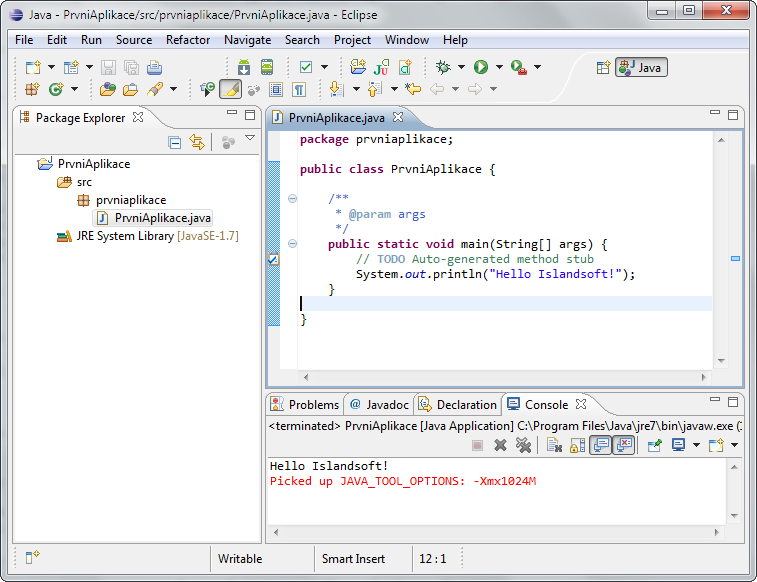757x582 pixels.
Task: Open the Navigate menu
Action: [247, 40]
